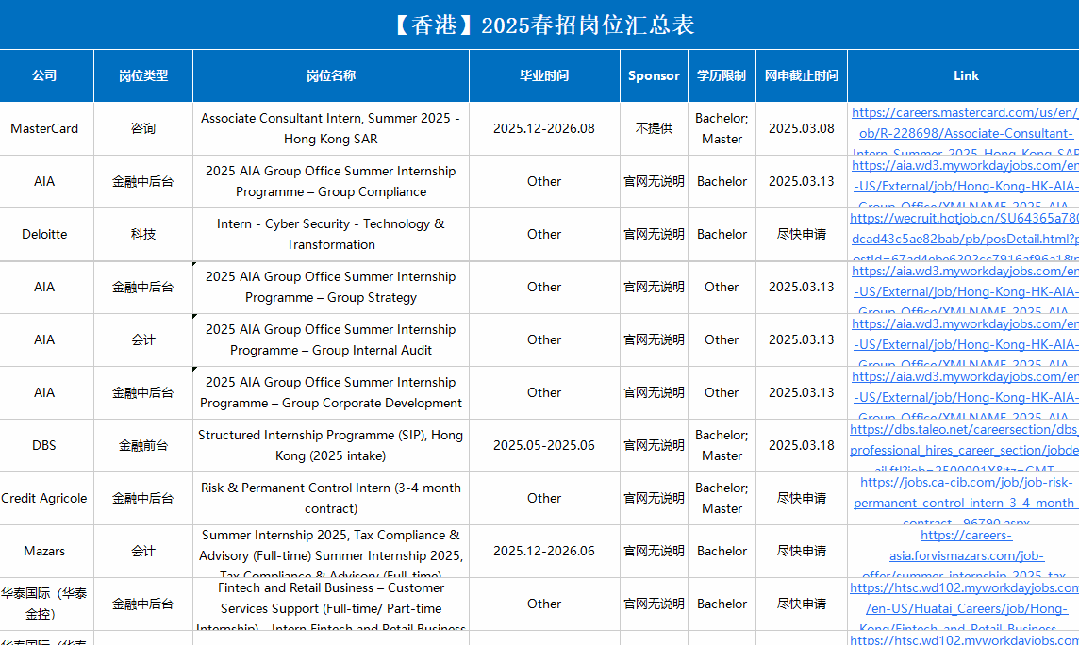Select the title cell 2025春招岗位汇总表

540,25
